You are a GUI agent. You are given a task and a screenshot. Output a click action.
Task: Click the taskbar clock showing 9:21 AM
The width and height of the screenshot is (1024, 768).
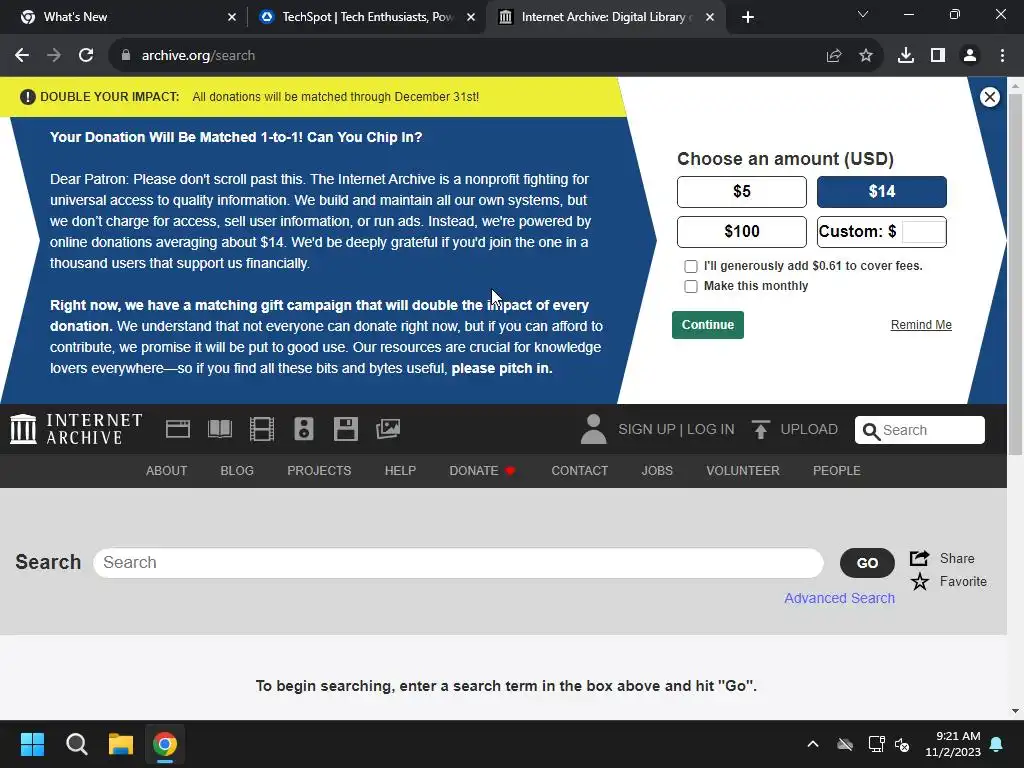coord(953,744)
